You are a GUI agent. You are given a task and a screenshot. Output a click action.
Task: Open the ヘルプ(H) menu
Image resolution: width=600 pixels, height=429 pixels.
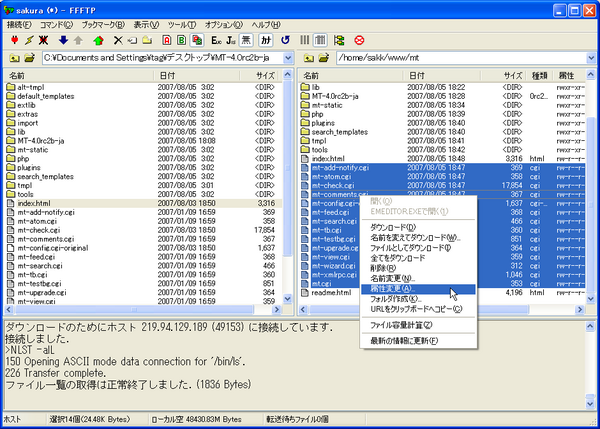point(266,25)
